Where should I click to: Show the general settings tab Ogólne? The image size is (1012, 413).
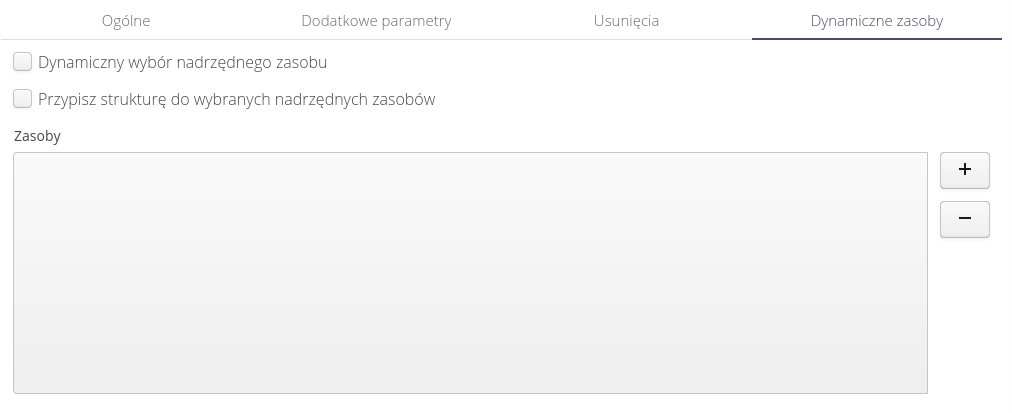(126, 20)
